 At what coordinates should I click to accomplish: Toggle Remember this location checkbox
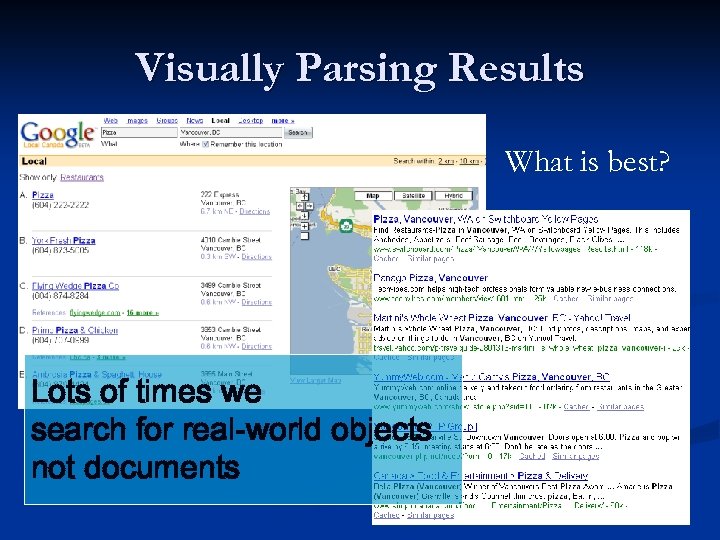(x=205, y=144)
